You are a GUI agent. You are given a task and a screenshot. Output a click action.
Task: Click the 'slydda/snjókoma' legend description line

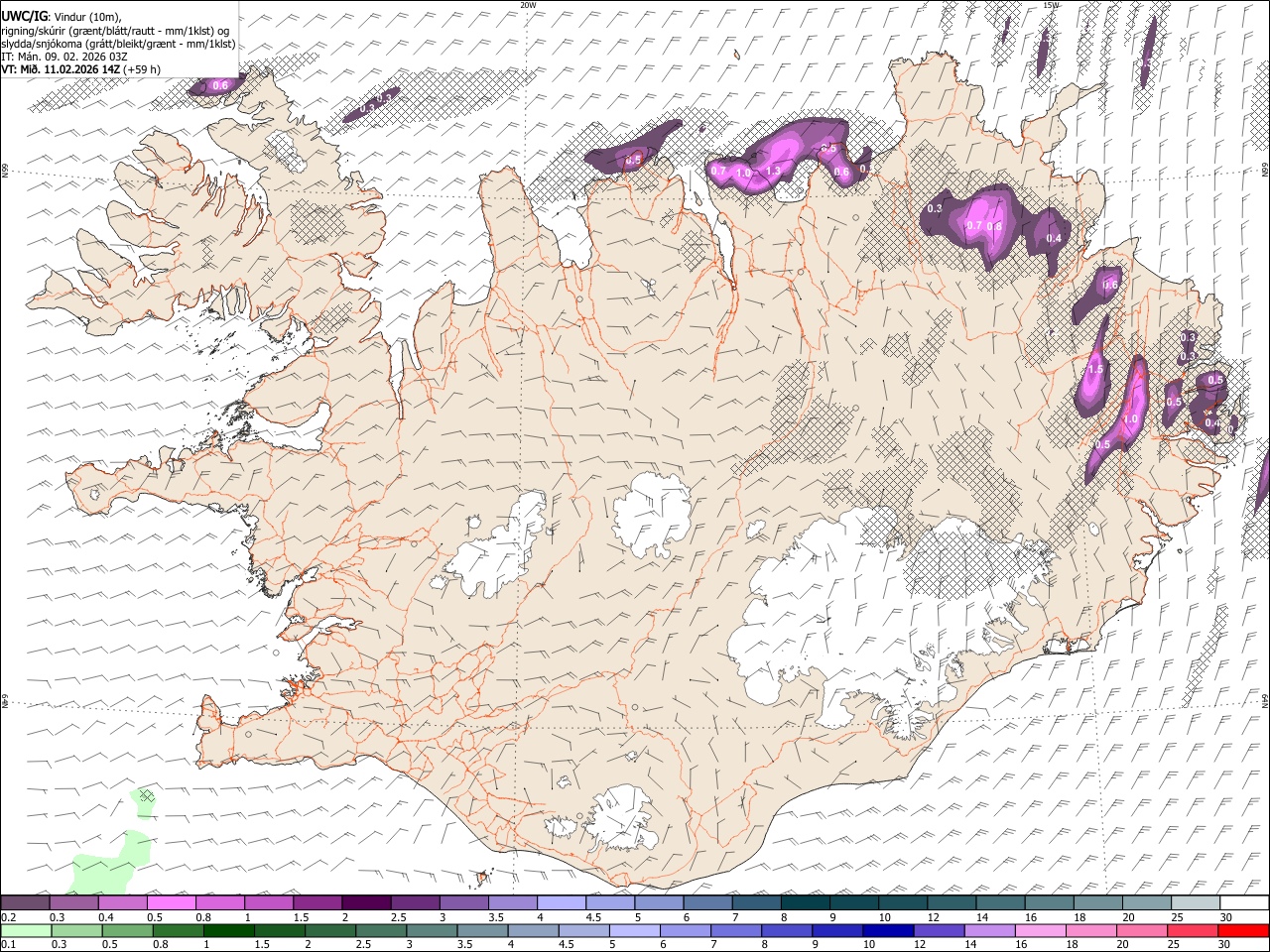[x=118, y=44]
